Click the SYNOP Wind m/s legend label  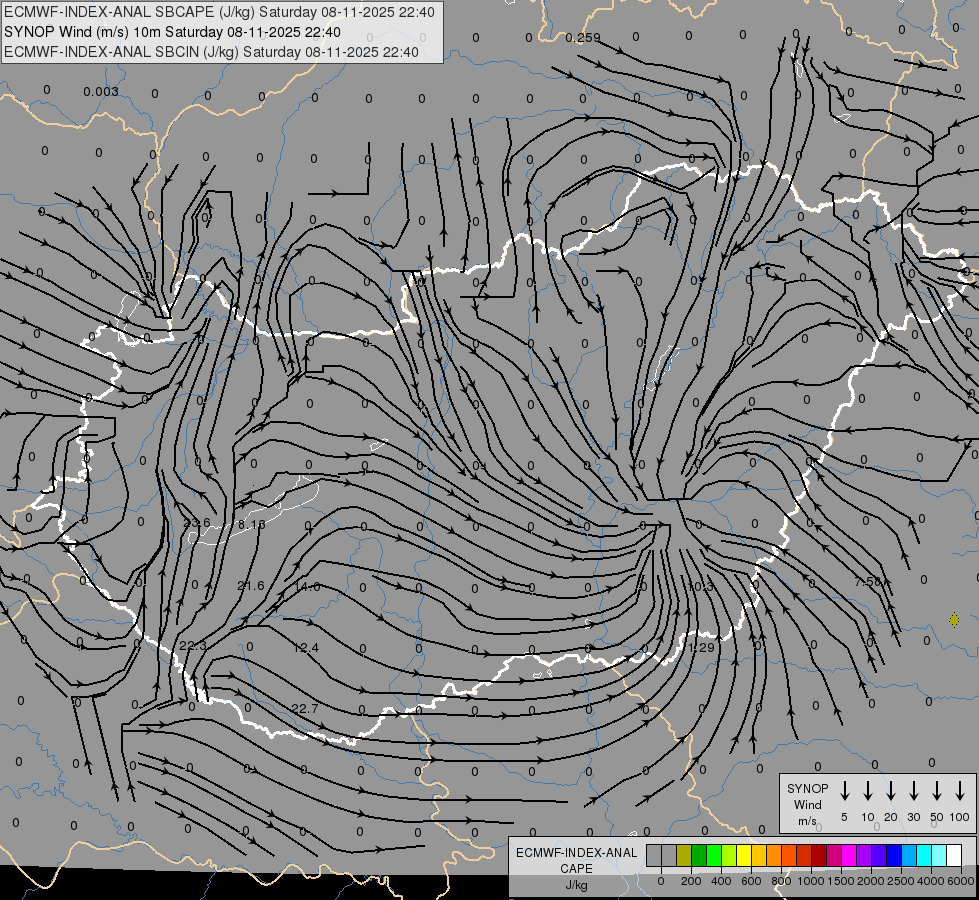(x=807, y=804)
